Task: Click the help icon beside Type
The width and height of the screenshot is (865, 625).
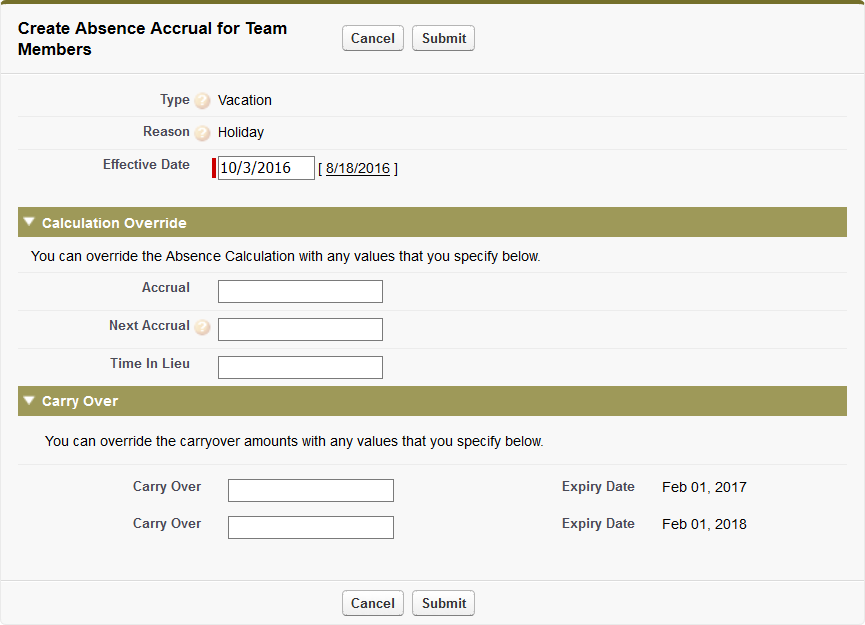Action: click(x=203, y=101)
